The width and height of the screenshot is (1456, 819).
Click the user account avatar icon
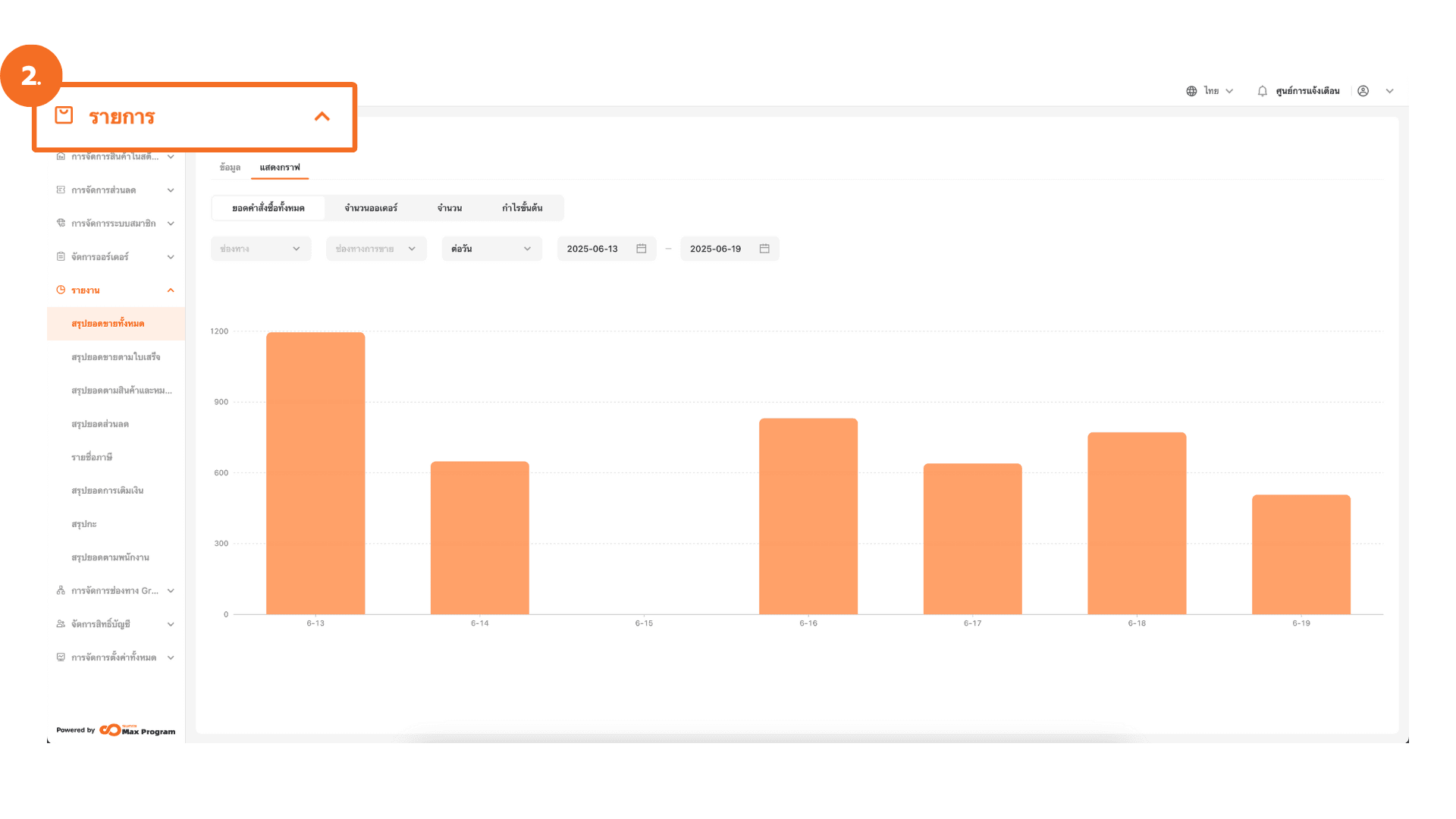[x=1363, y=91]
